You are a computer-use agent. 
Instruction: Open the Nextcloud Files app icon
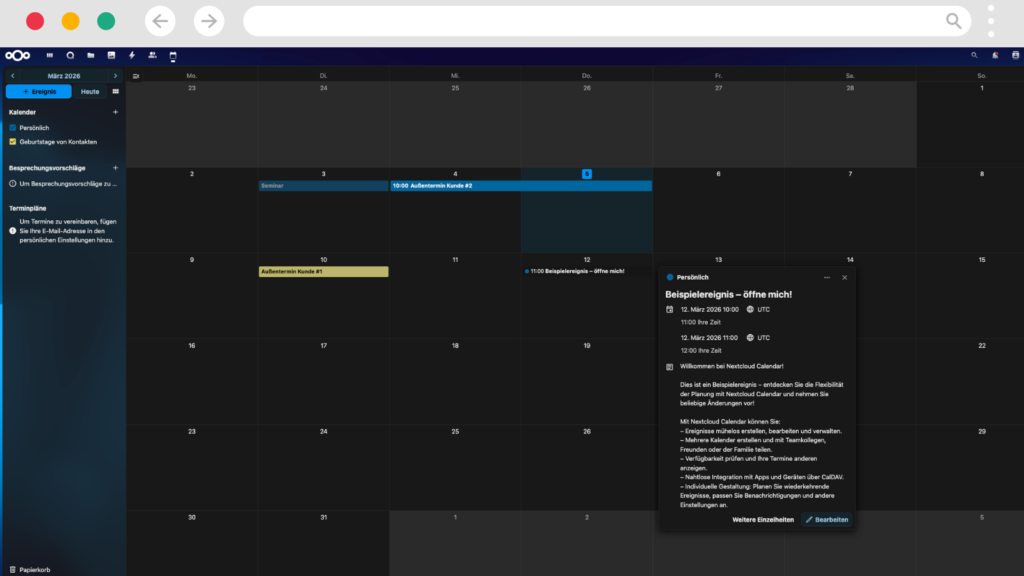point(90,55)
